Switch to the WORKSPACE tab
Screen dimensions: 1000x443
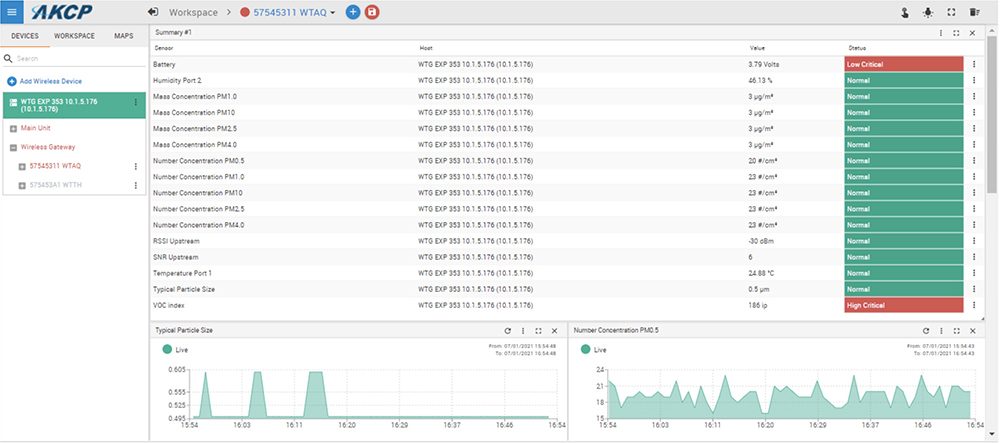click(74, 36)
